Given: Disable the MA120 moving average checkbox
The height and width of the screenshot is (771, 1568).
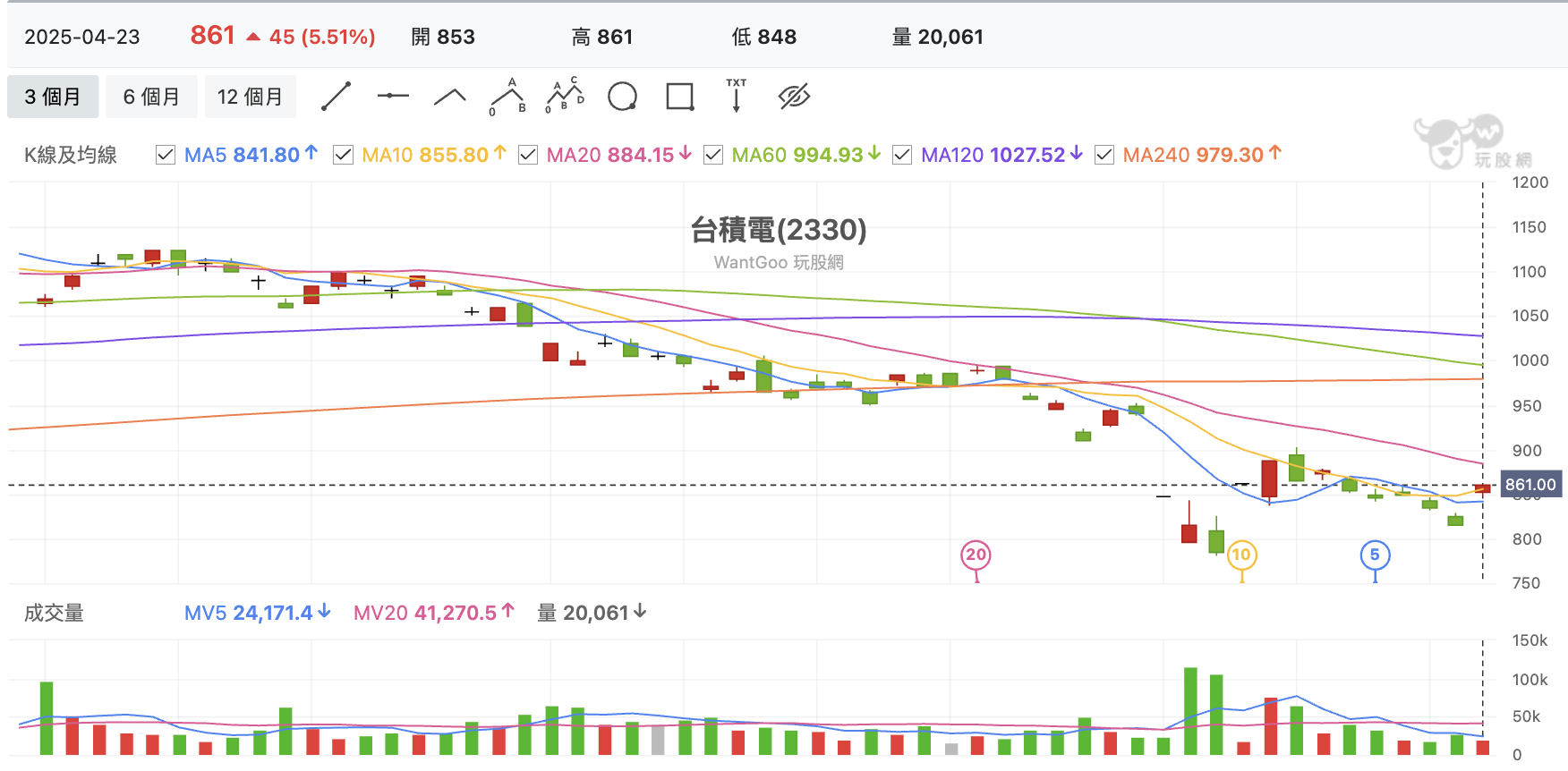Looking at the screenshot, I should click(x=902, y=155).
